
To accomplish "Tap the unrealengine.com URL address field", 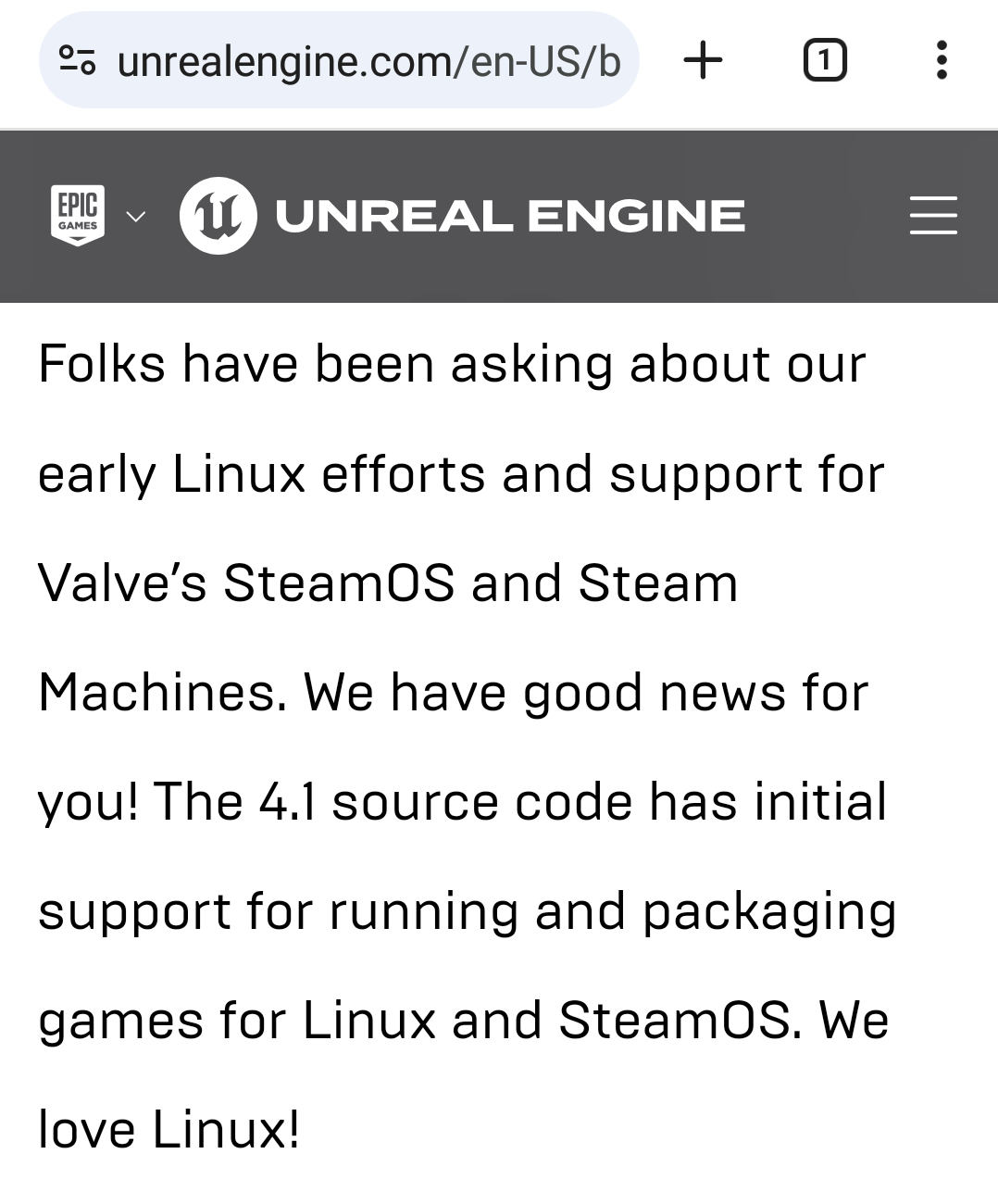I will coord(368,61).
